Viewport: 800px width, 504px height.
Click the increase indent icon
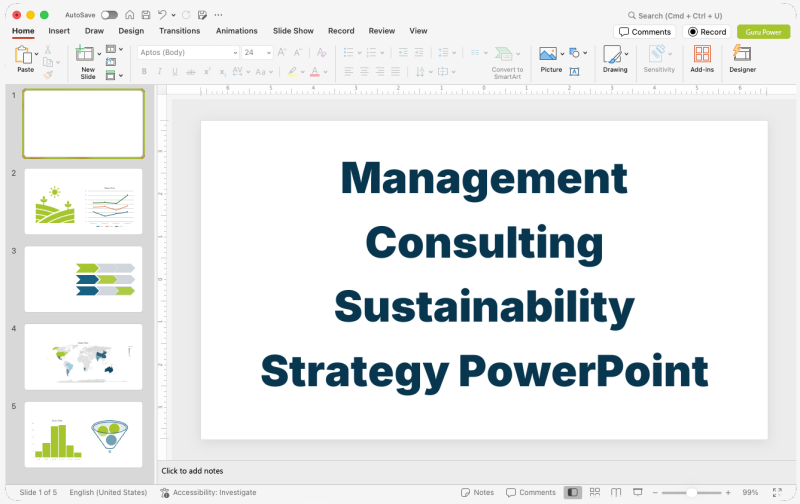click(419, 52)
